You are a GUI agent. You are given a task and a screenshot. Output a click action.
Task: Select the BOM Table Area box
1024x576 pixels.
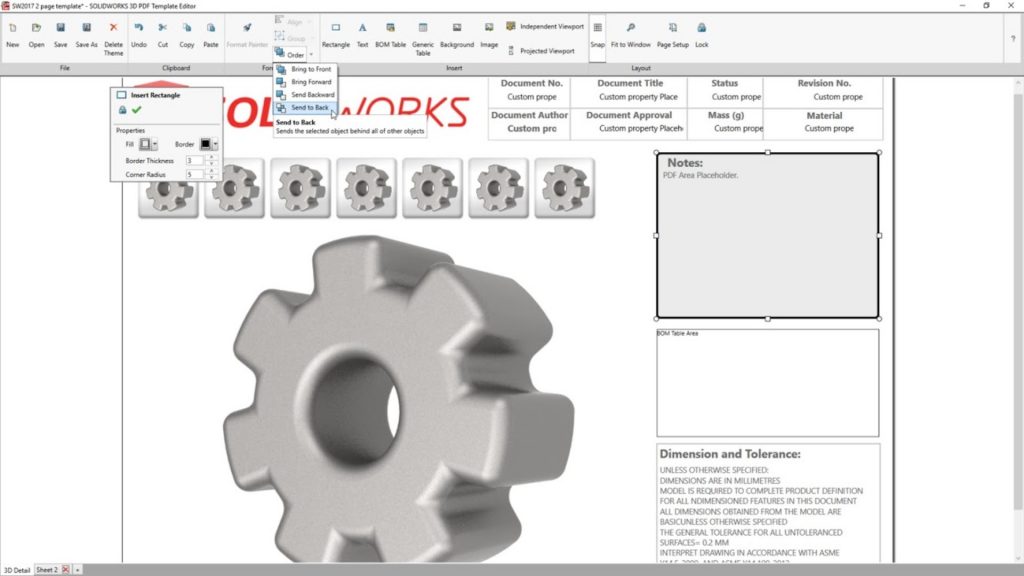pos(767,383)
